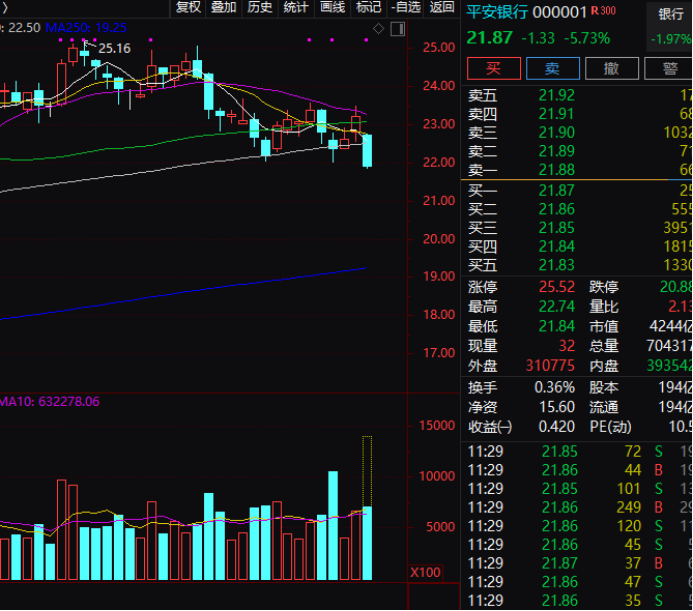
Task: Click the 卖 (sell) button
Action: [552, 68]
